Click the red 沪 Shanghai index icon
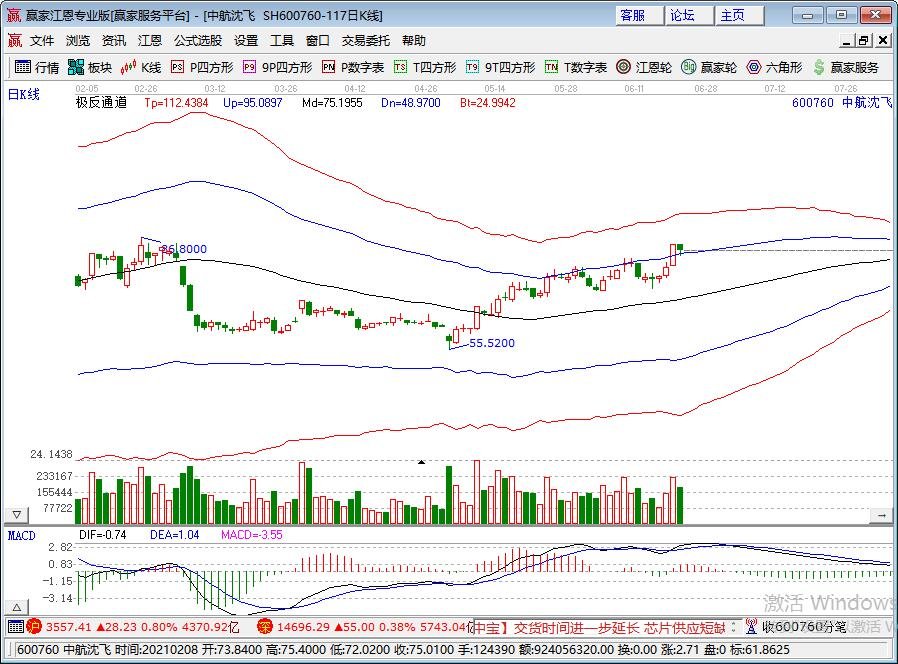898x664 pixels. [x=34, y=627]
